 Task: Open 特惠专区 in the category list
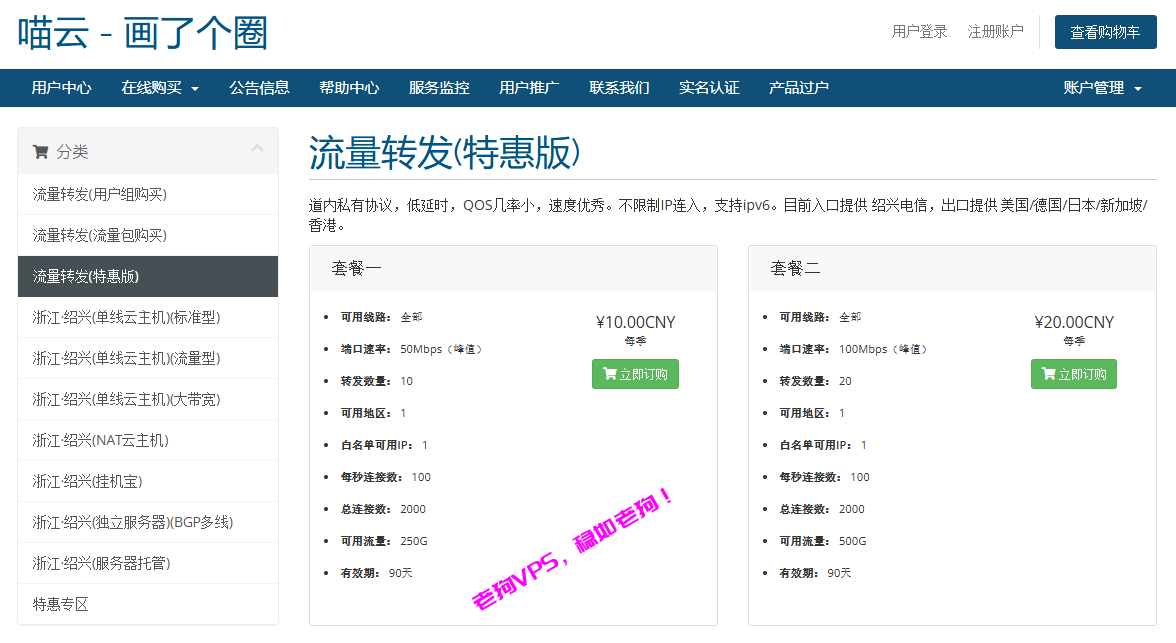tap(61, 604)
